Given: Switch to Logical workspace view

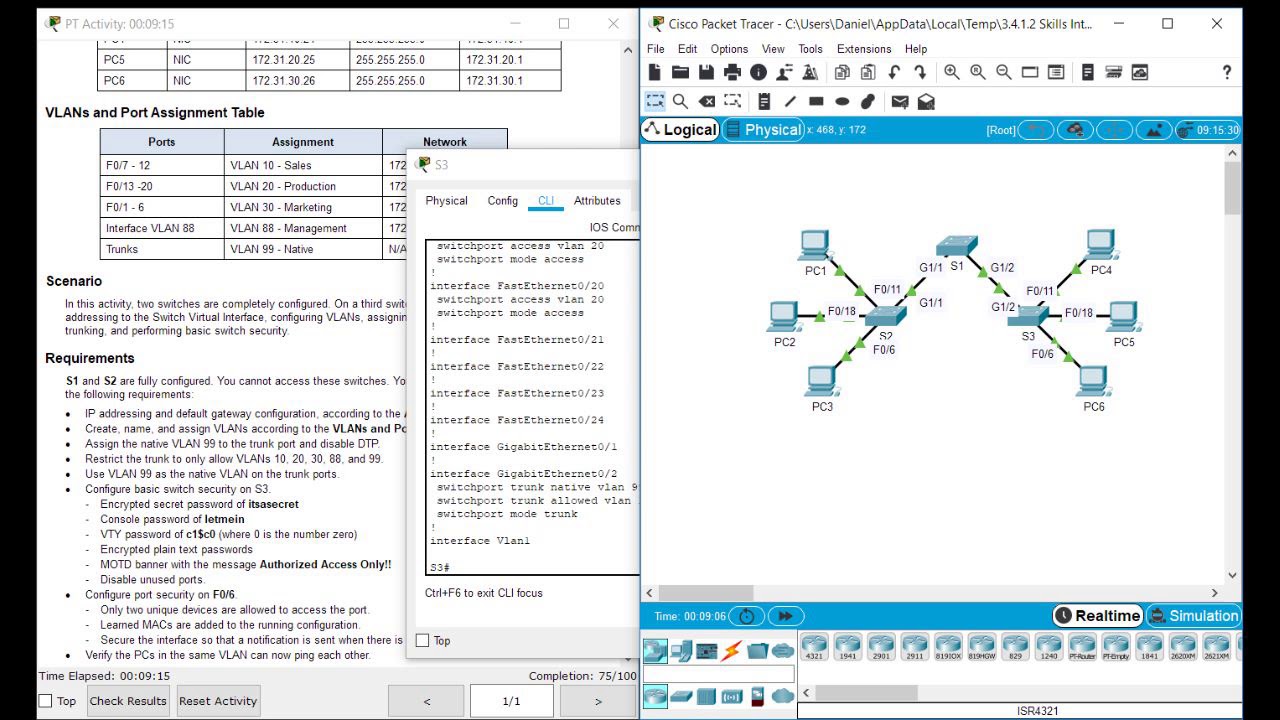Looking at the screenshot, I should (680, 129).
